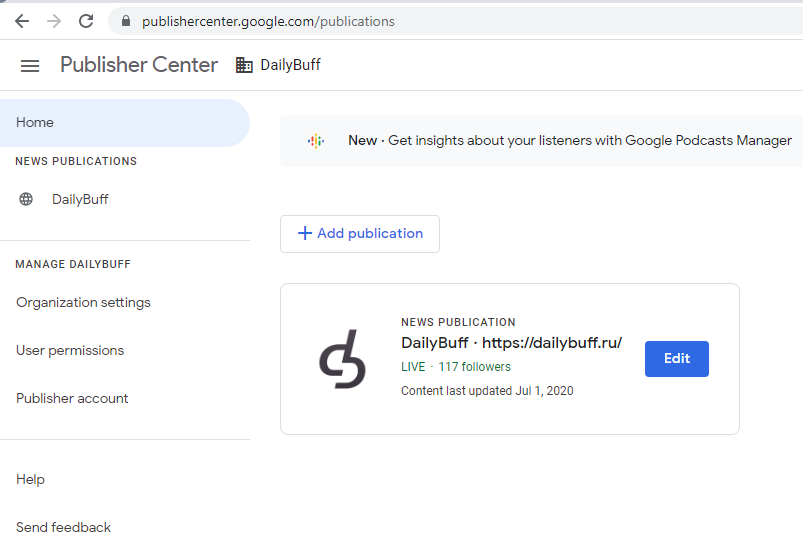Viewport: 803px width, 547px height.
Task: Open the Help link
Action: tap(30, 480)
